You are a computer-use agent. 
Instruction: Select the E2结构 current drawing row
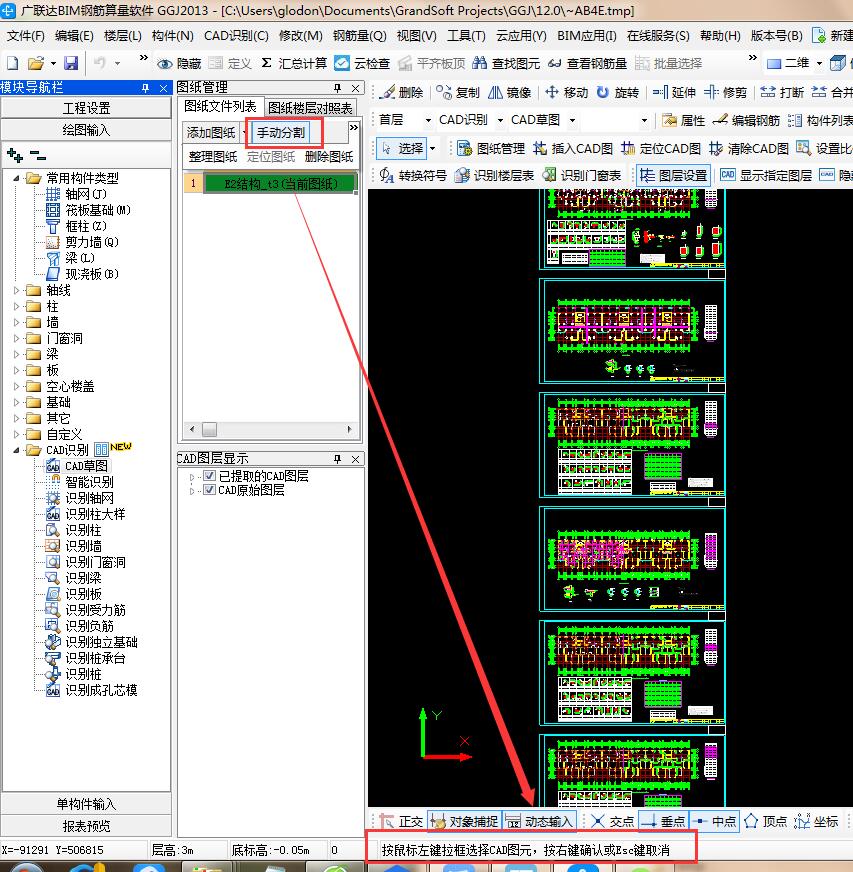point(280,184)
